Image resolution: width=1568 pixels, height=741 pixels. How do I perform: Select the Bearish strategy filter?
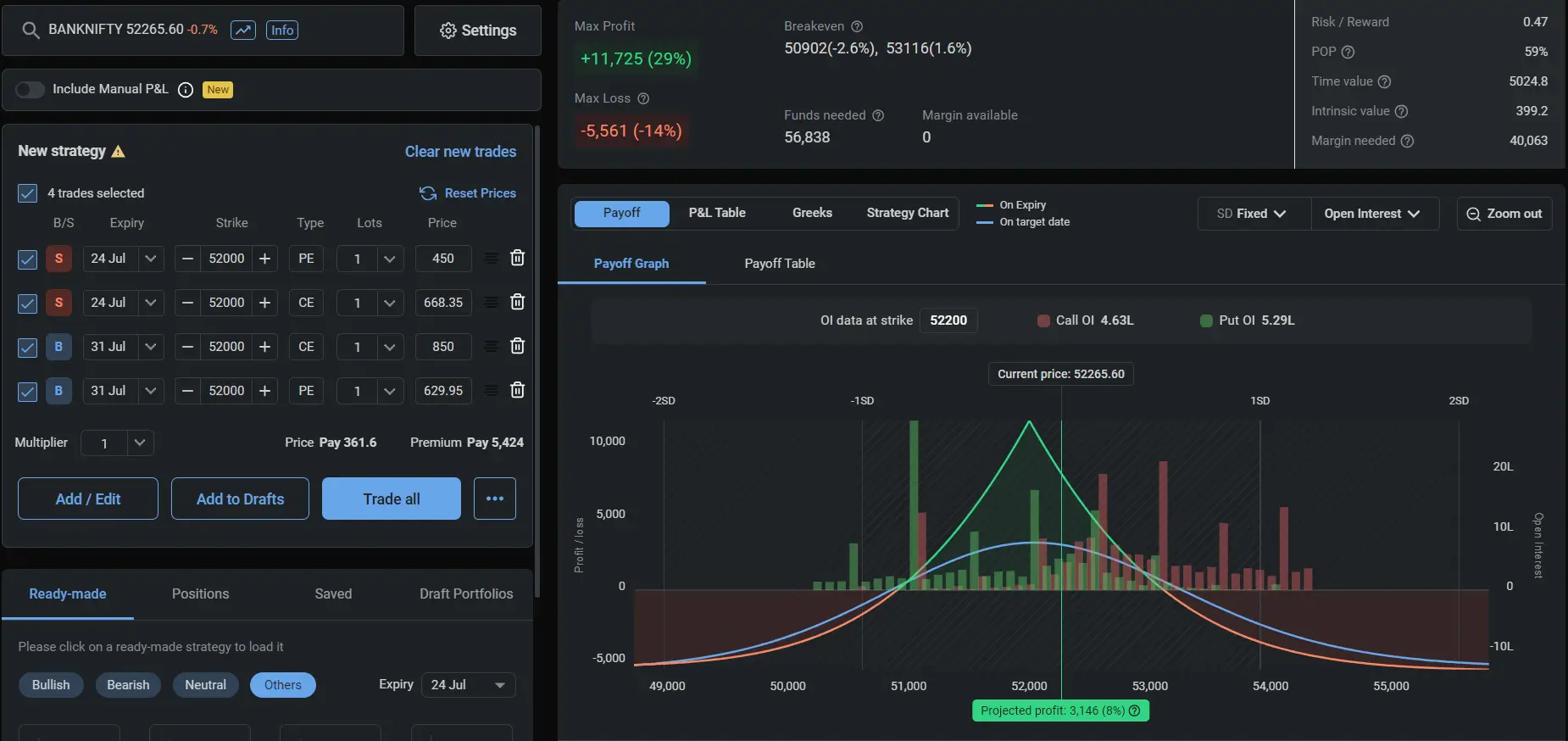coord(128,685)
